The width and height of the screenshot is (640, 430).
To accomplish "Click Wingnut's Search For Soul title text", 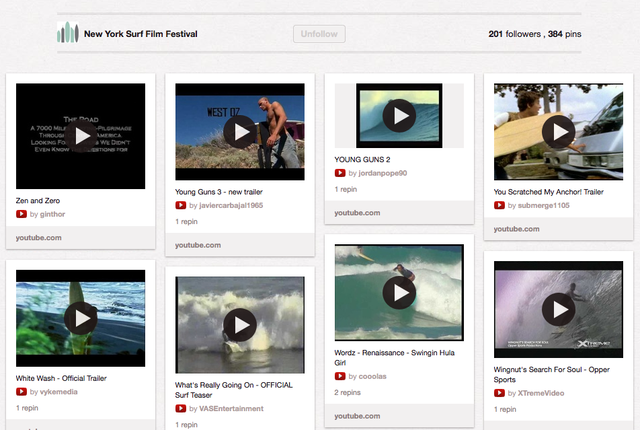I will pos(551,375).
